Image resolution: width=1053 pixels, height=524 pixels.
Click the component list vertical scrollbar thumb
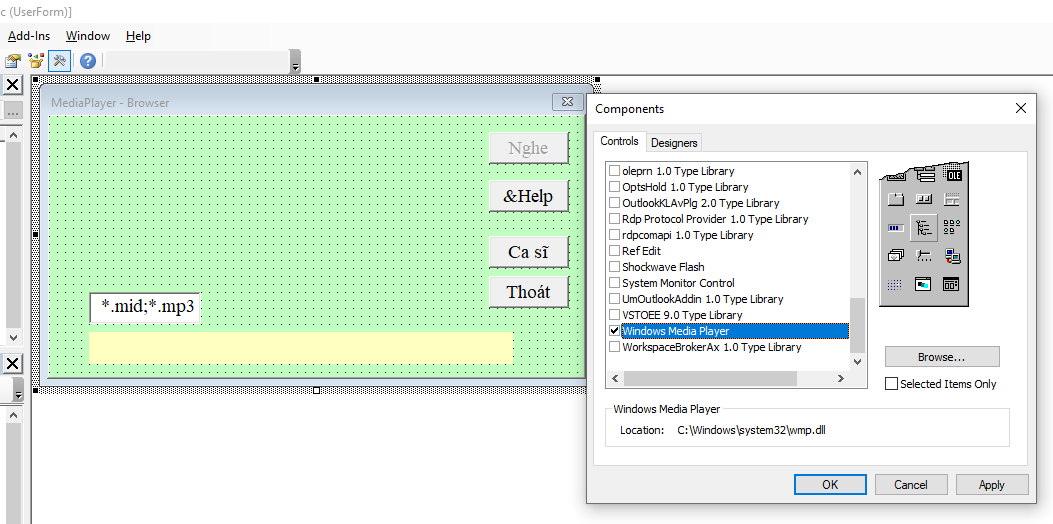857,326
